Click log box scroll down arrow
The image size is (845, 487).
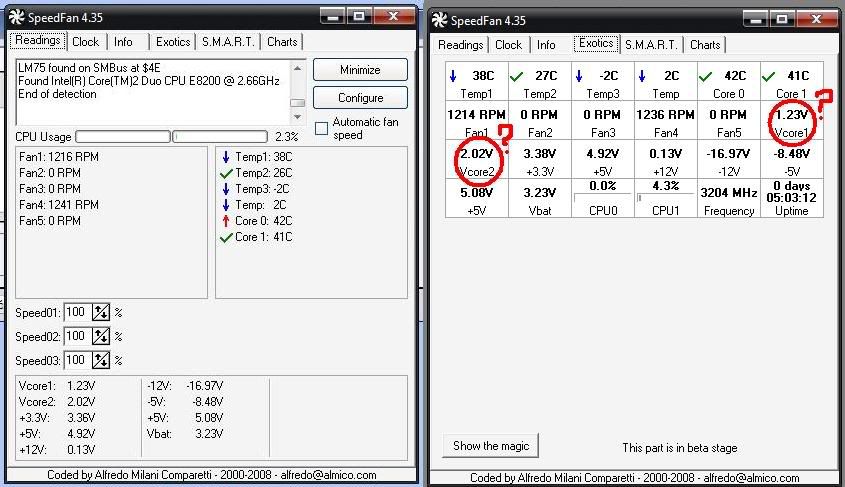(297, 116)
